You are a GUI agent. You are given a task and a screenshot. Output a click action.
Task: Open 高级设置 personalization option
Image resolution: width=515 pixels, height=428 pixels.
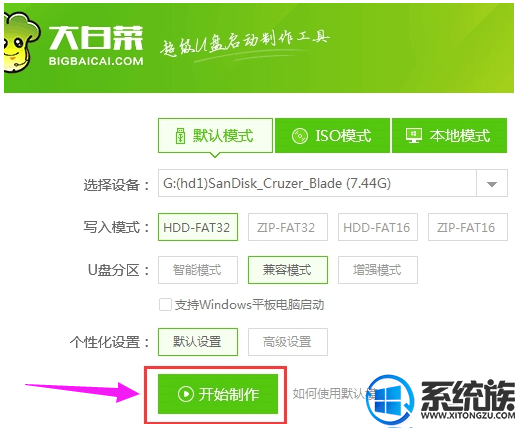click(288, 342)
